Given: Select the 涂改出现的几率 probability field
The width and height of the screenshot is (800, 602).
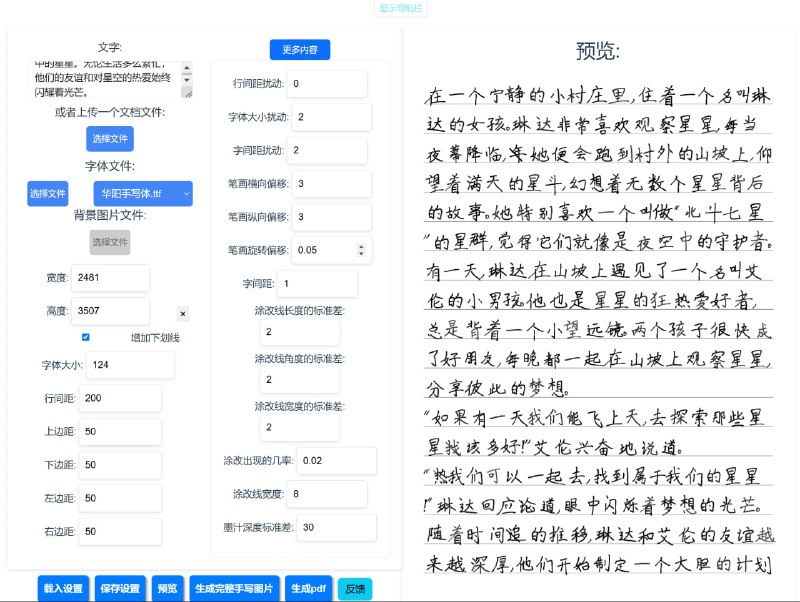Looking at the screenshot, I should click(337, 460).
